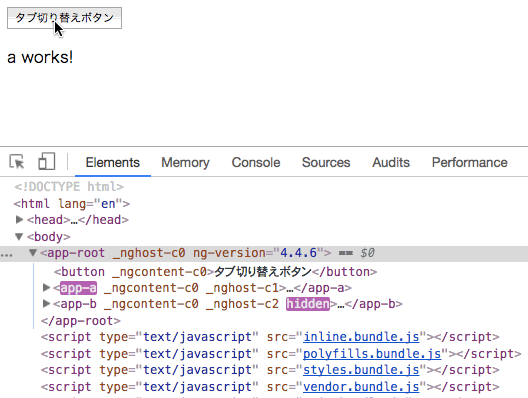Open the vendor.bundle.js source link
Viewport: 528px width, 398px height.
(x=361, y=387)
